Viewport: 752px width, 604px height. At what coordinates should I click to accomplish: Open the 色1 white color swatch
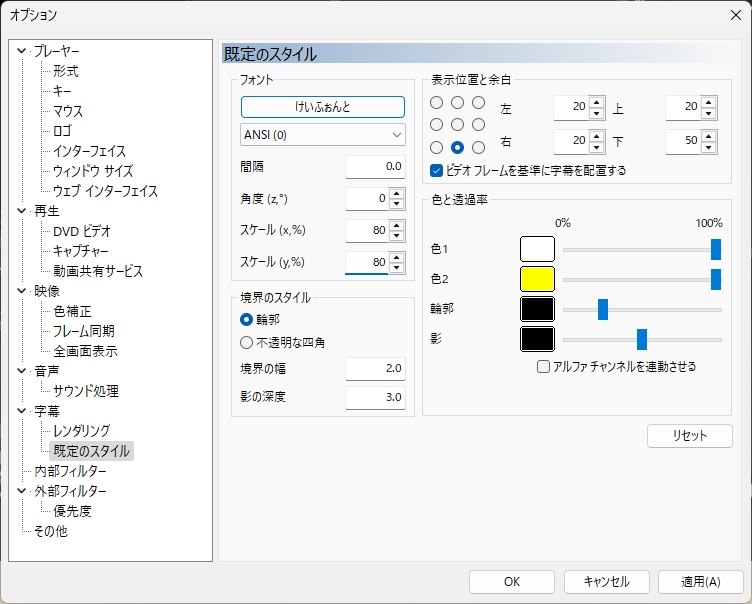pyautogui.click(x=537, y=249)
